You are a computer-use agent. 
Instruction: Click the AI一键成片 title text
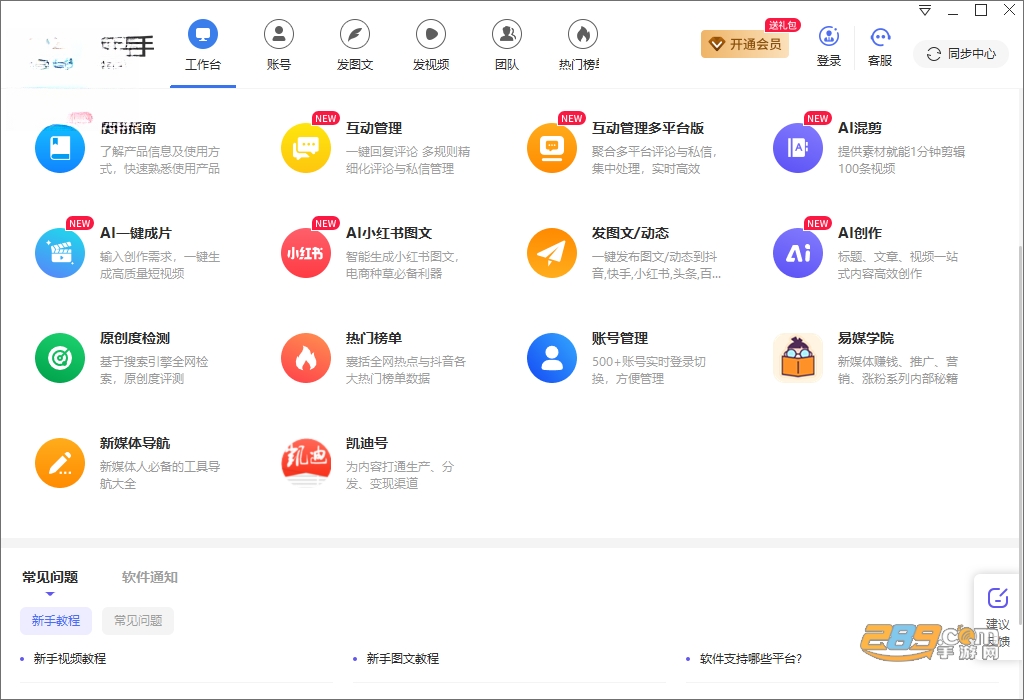click(x=136, y=233)
